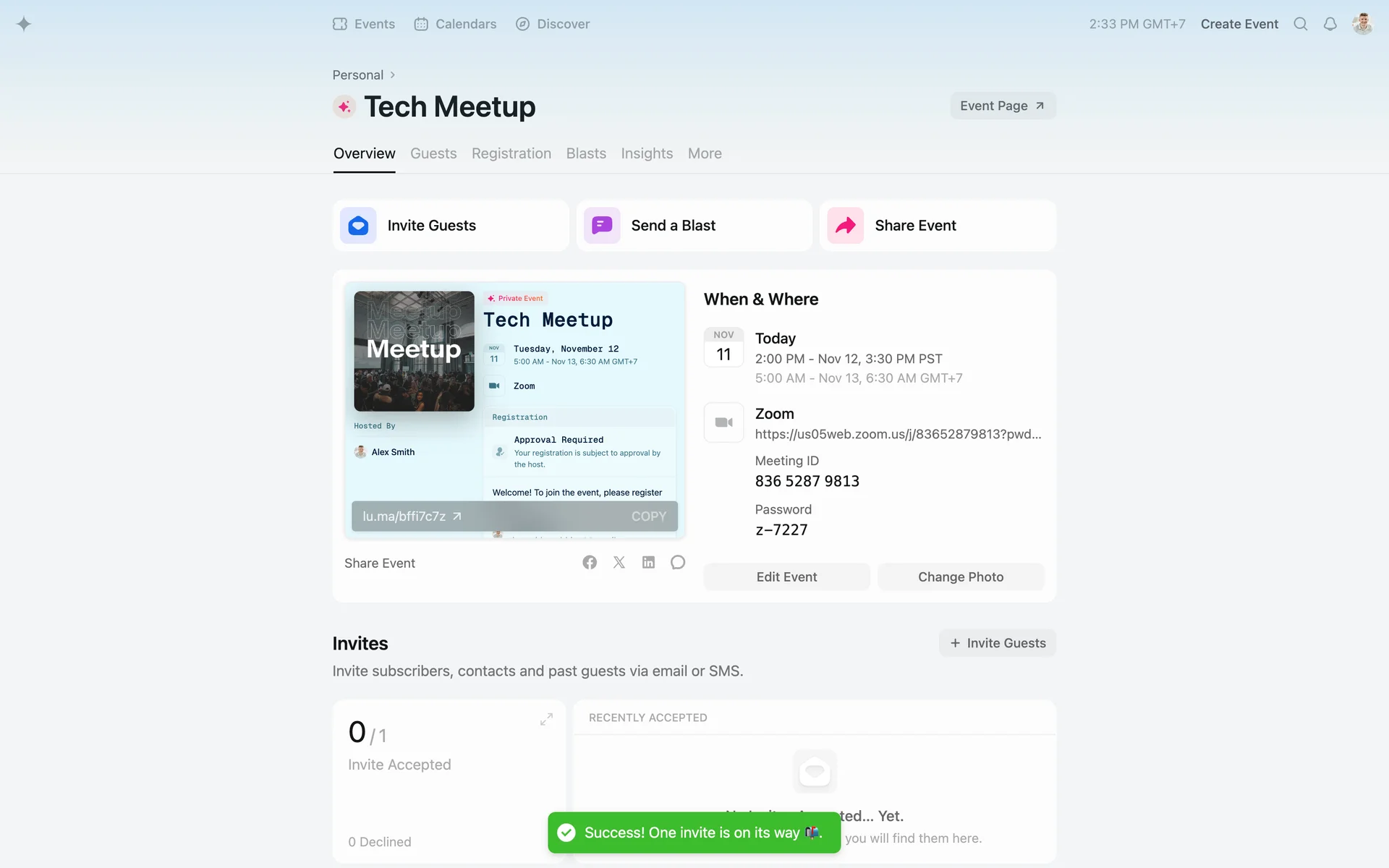Go to the Personal breadcrumb
The width and height of the screenshot is (1389, 868).
coord(357,75)
